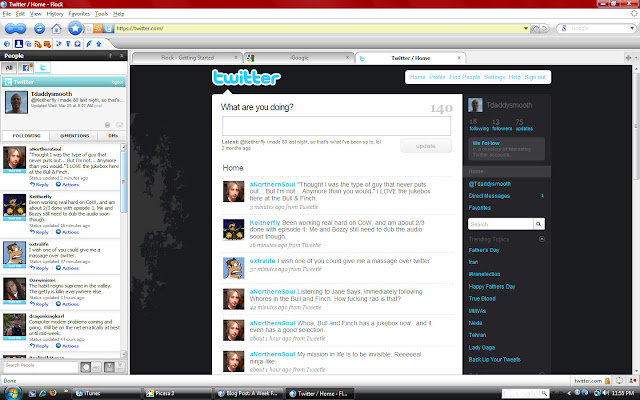The width and height of the screenshot is (640, 400).
Task: Open the search engine dropdown arrow
Action: point(632,28)
